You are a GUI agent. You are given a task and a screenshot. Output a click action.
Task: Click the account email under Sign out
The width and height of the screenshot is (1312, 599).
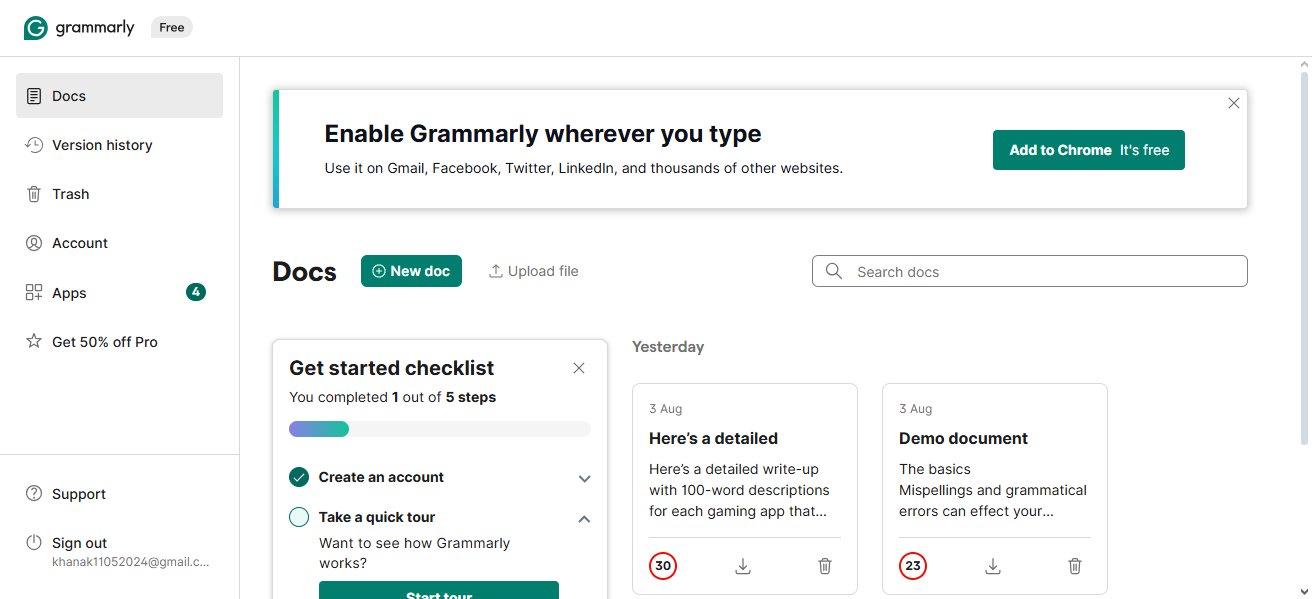(131, 562)
